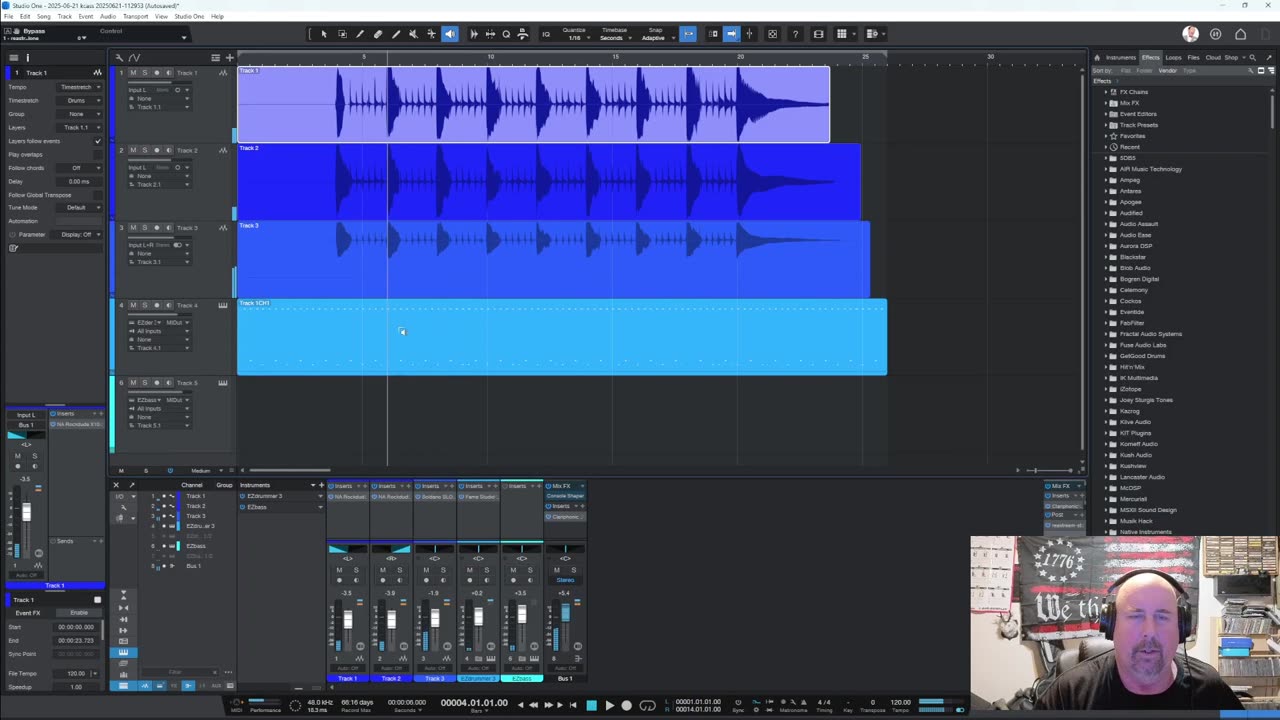Select the Eraser tool

point(378,34)
